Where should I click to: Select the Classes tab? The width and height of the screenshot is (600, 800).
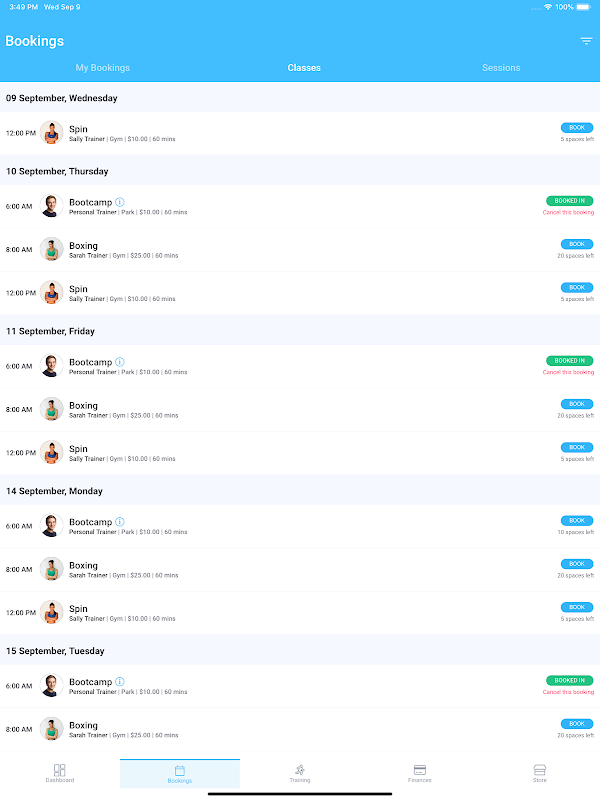click(x=304, y=68)
